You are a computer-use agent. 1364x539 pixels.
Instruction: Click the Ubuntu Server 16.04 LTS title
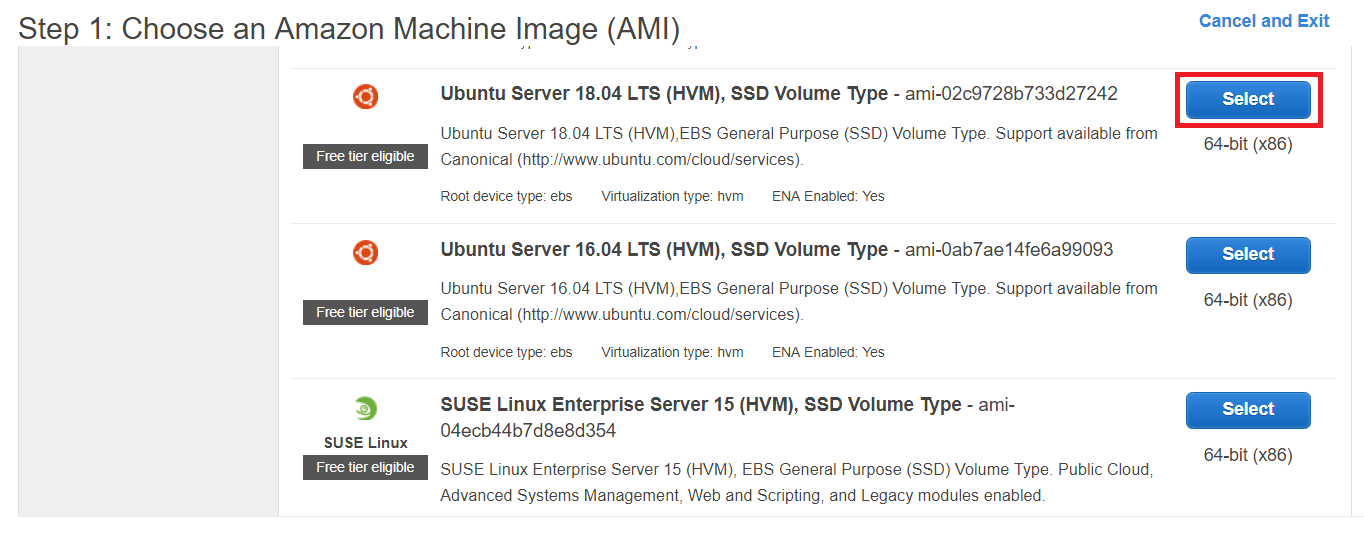[x=664, y=249]
